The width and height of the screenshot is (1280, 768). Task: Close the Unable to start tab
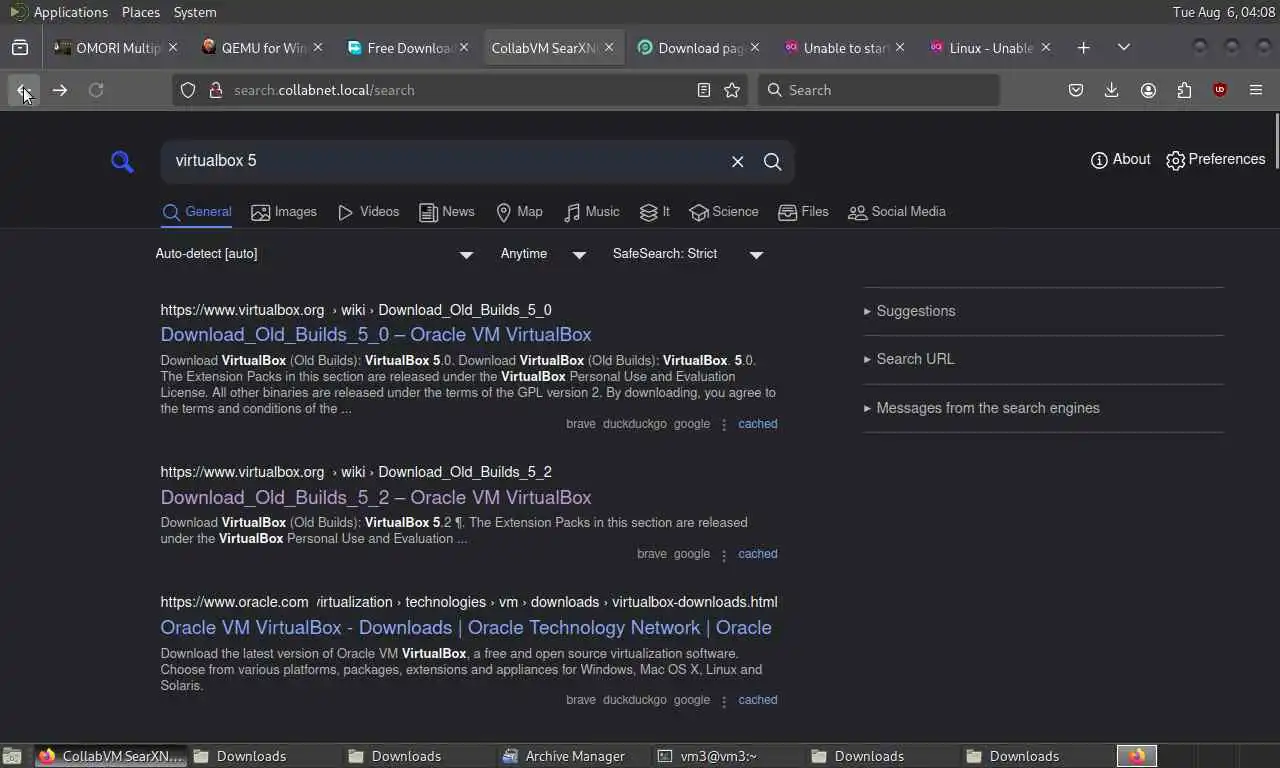899,47
